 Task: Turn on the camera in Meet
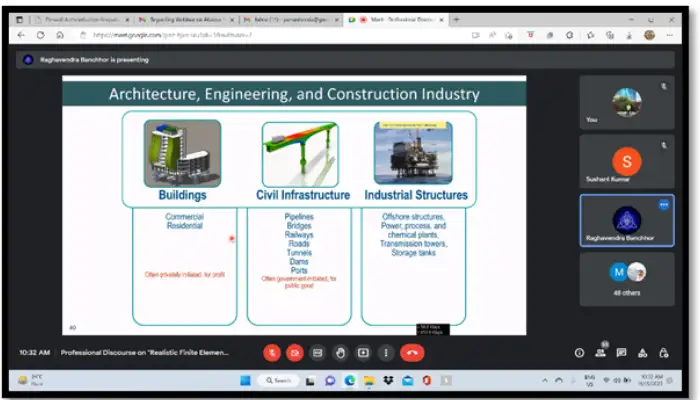pyautogui.click(x=295, y=352)
